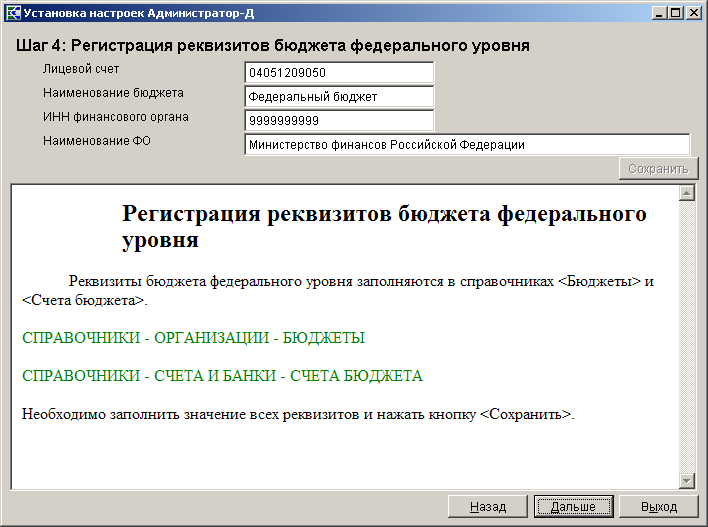708x527 pixels.
Task: Click the Наименование бюджета label
Action: coord(113,93)
